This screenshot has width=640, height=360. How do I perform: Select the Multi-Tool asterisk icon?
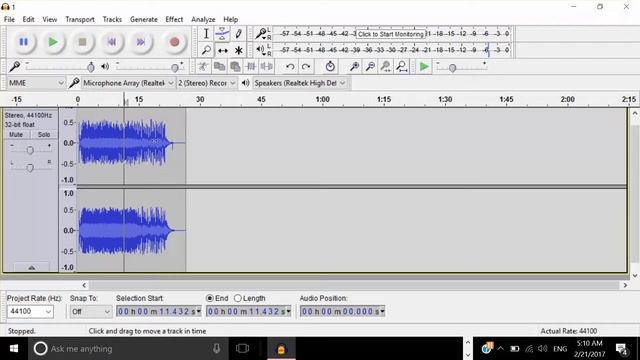239,50
